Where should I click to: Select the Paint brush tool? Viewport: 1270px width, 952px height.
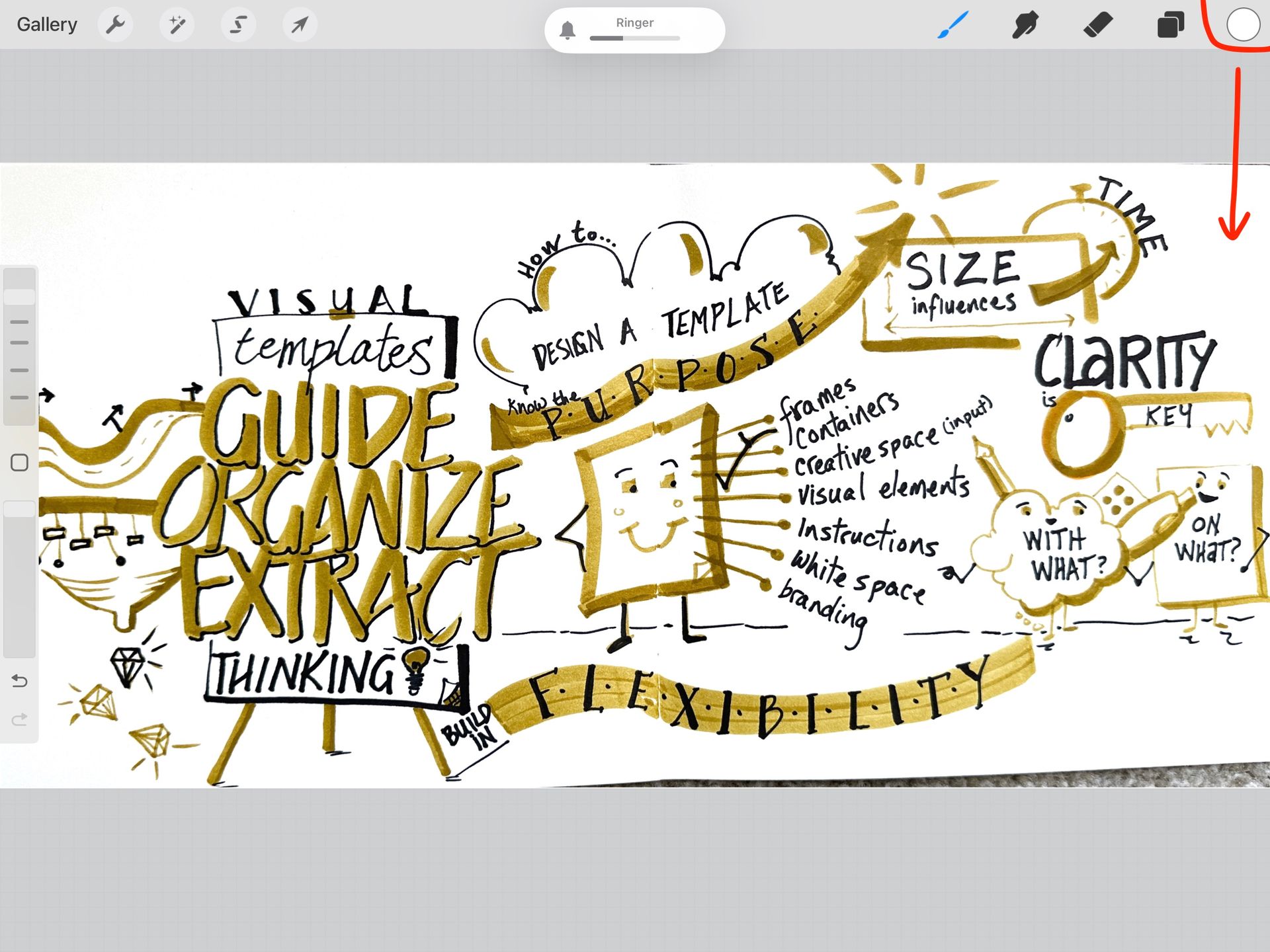(x=953, y=25)
